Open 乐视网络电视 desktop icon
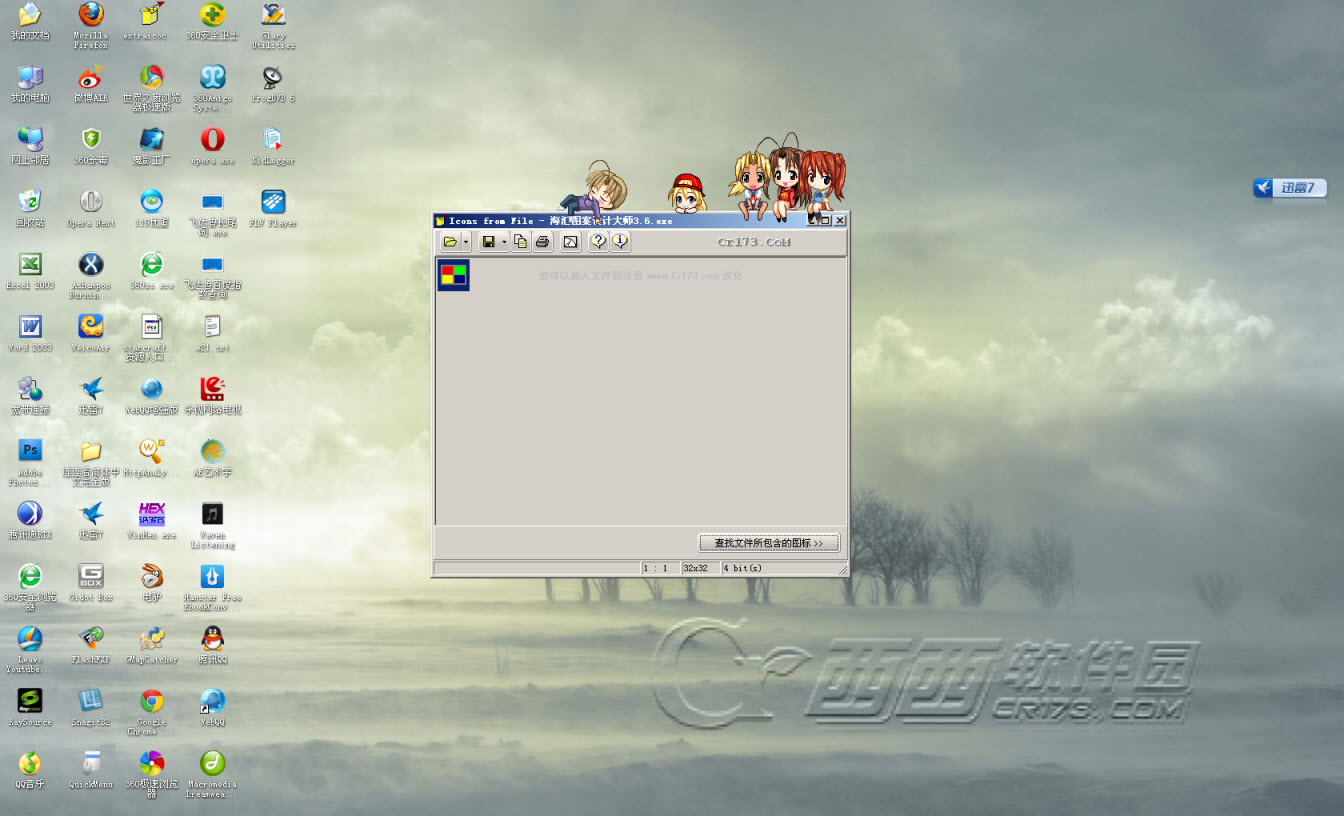This screenshot has height=816, width=1344. pos(212,395)
